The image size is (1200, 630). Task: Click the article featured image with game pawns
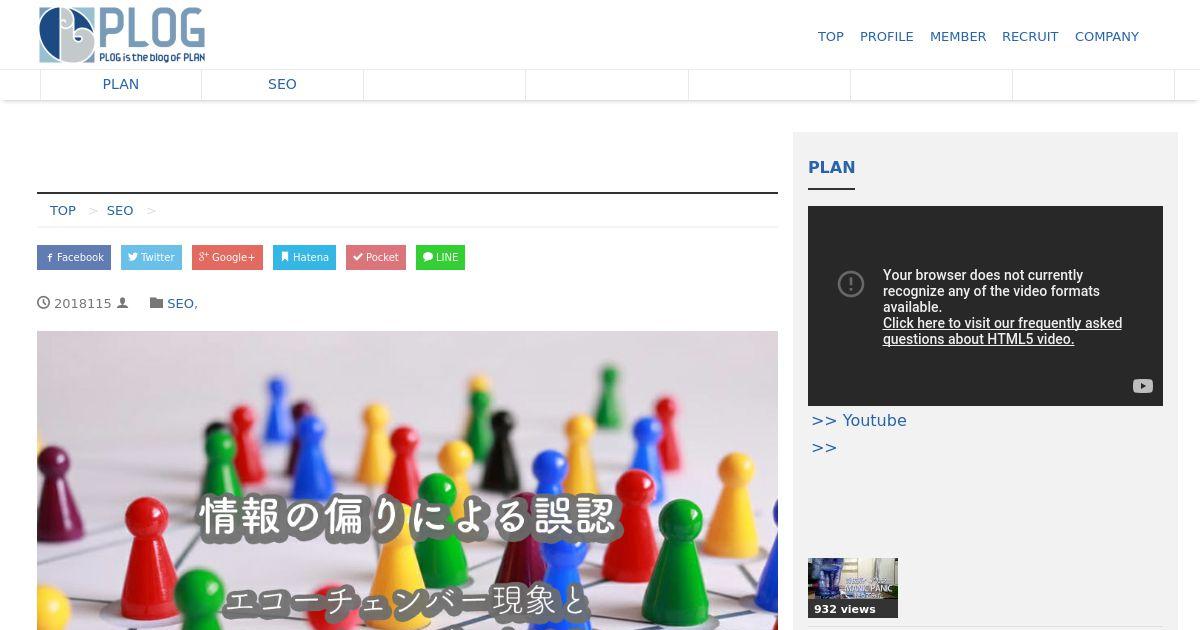pyautogui.click(x=407, y=480)
